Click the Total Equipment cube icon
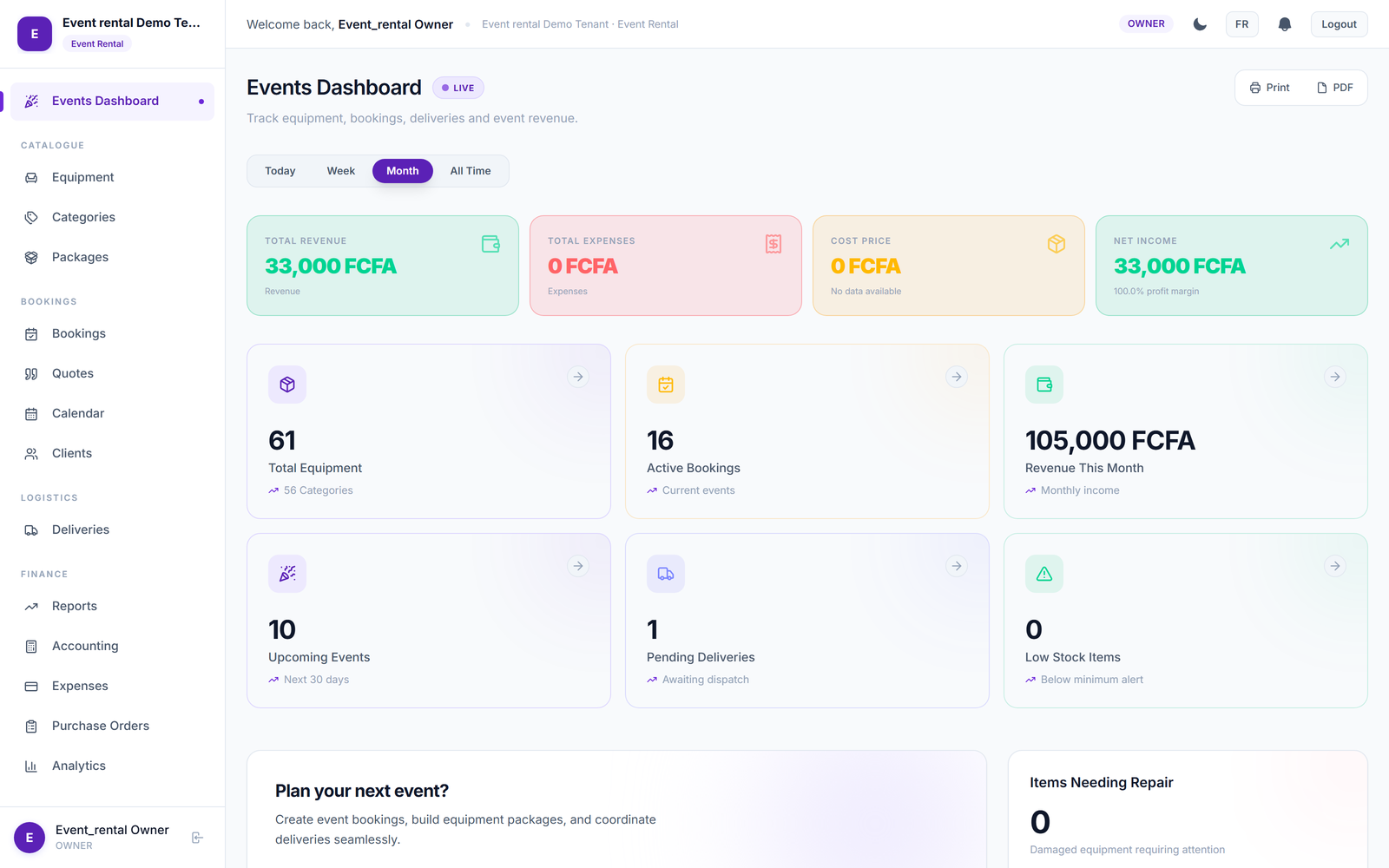1389x868 pixels. click(287, 385)
